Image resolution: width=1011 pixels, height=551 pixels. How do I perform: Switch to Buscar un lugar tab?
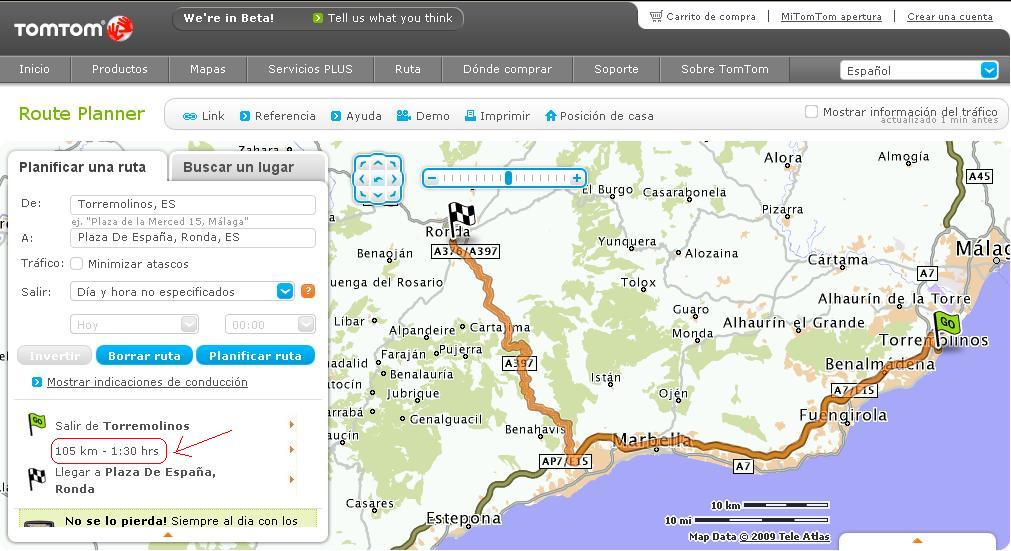(248, 168)
